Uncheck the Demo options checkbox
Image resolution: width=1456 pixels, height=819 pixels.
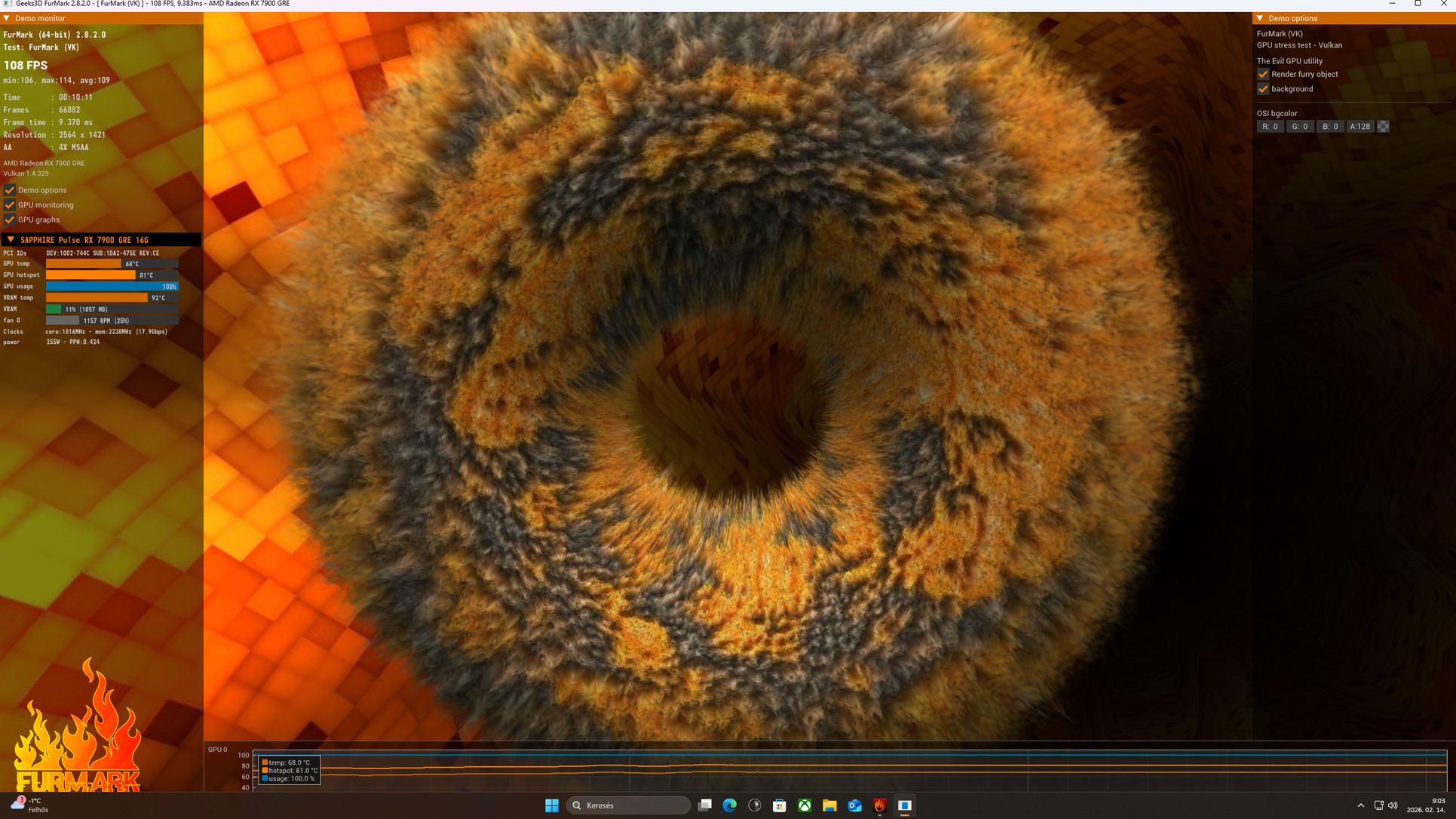pos(10,190)
